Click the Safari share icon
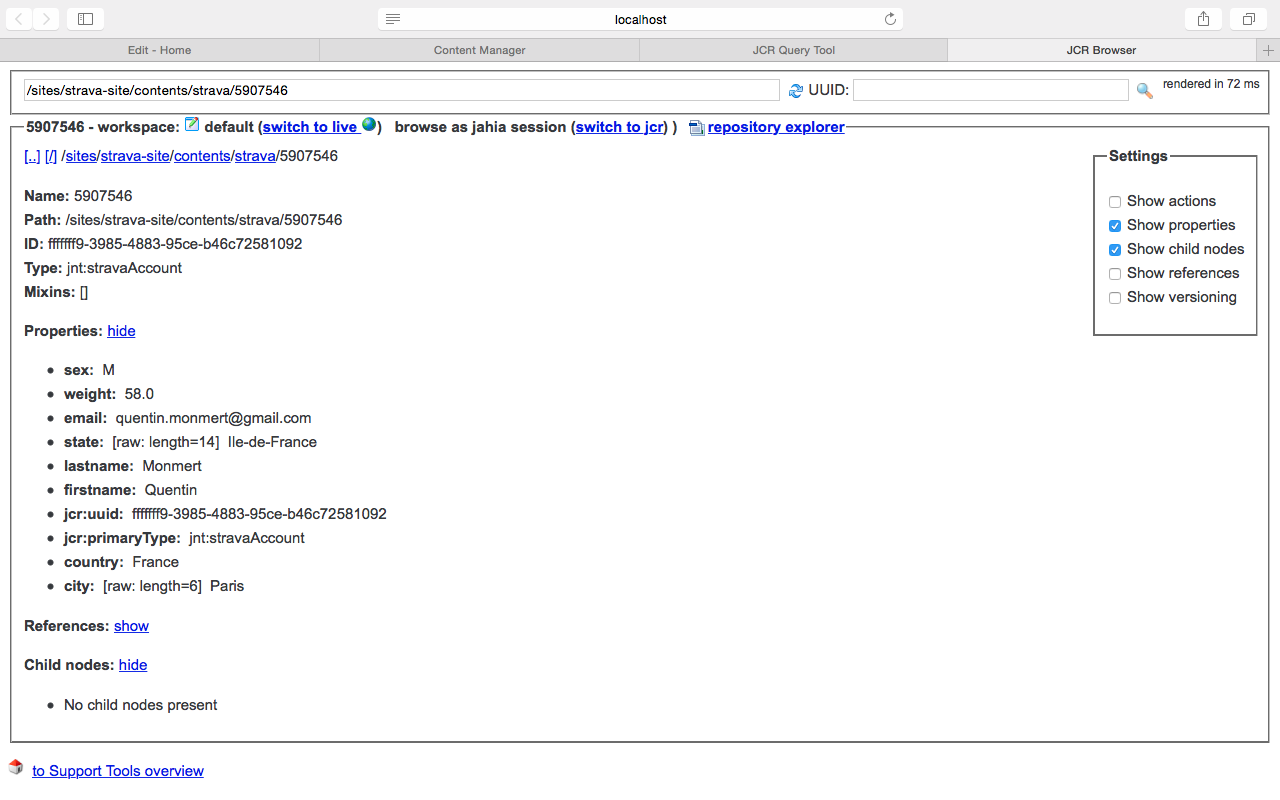The height and width of the screenshot is (800, 1280). (x=1203, y=19)
